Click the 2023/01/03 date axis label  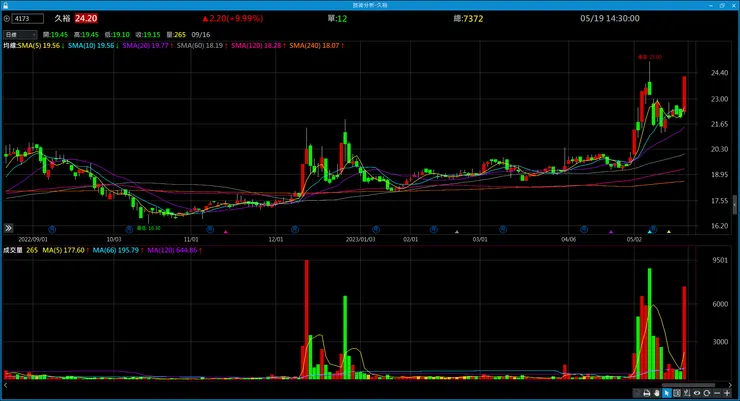(x=361, y=240)
